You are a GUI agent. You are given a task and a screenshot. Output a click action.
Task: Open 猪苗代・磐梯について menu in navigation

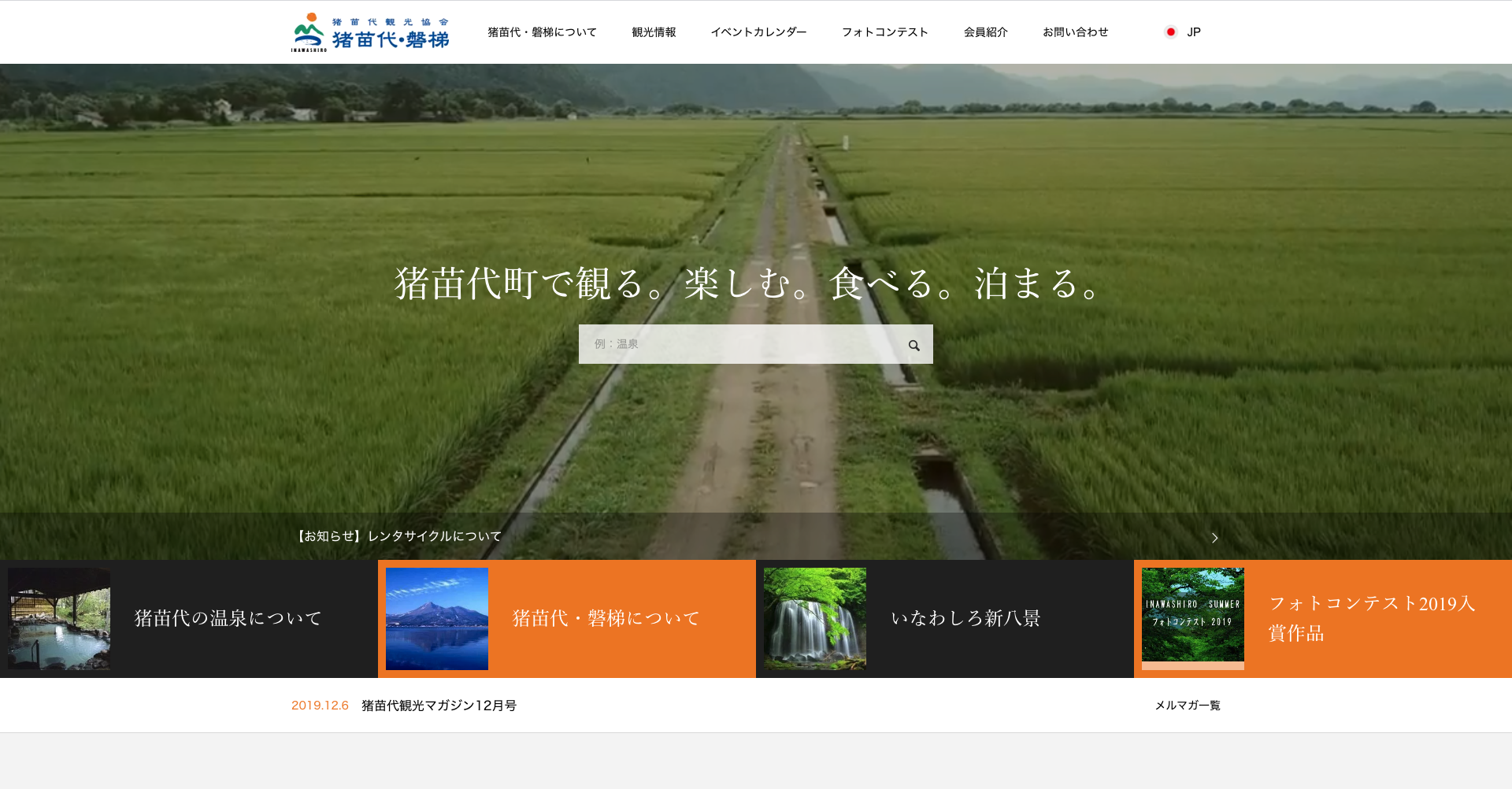(x=542, y=32)
